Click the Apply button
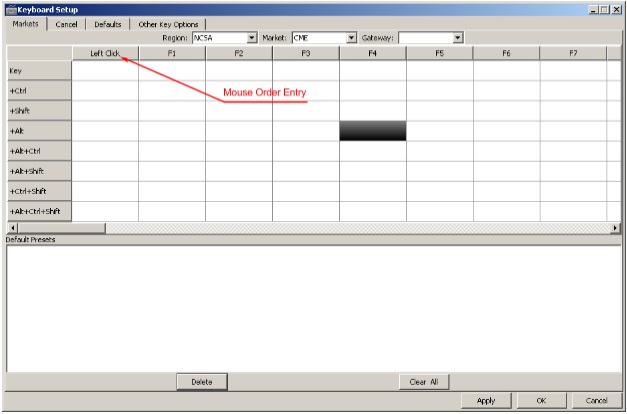 pos(486,400)
